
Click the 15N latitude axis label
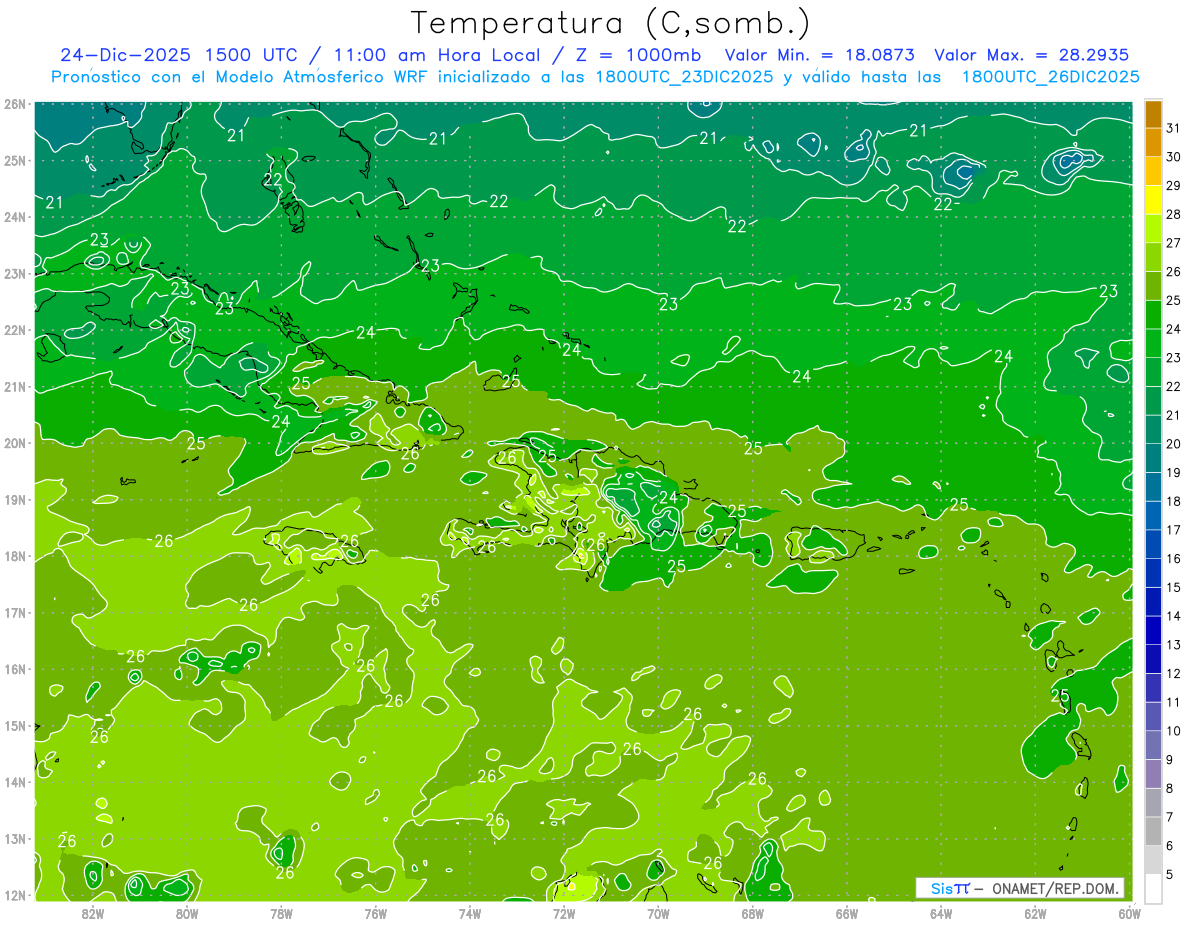[14, 726]
